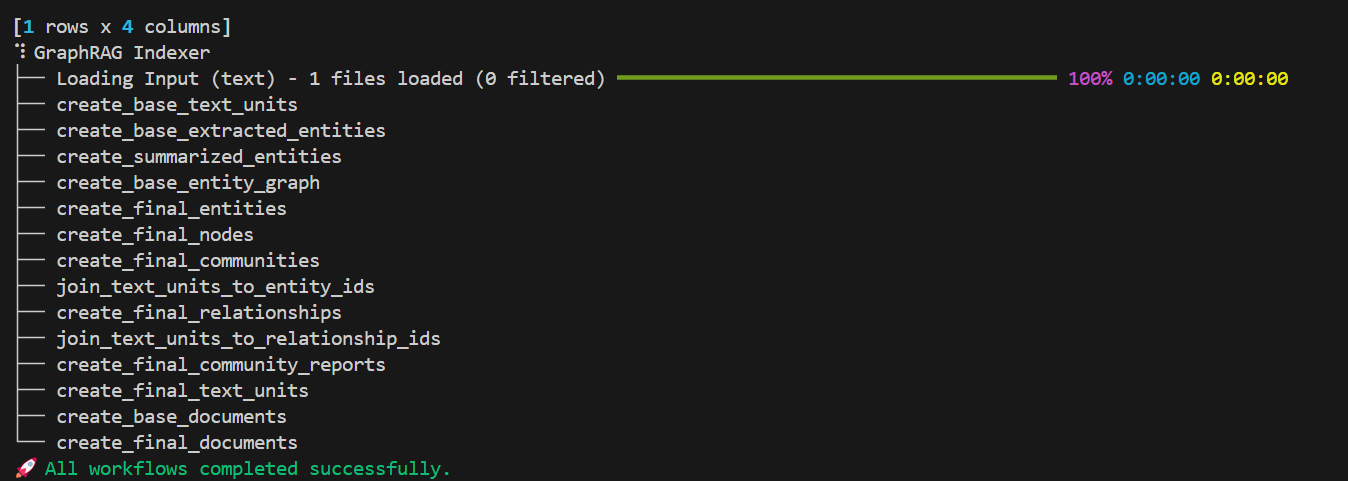Viewport: 1348px width, 481px height.
Task: Click "All workflows completed successfully" message
Action: [248, 468]
